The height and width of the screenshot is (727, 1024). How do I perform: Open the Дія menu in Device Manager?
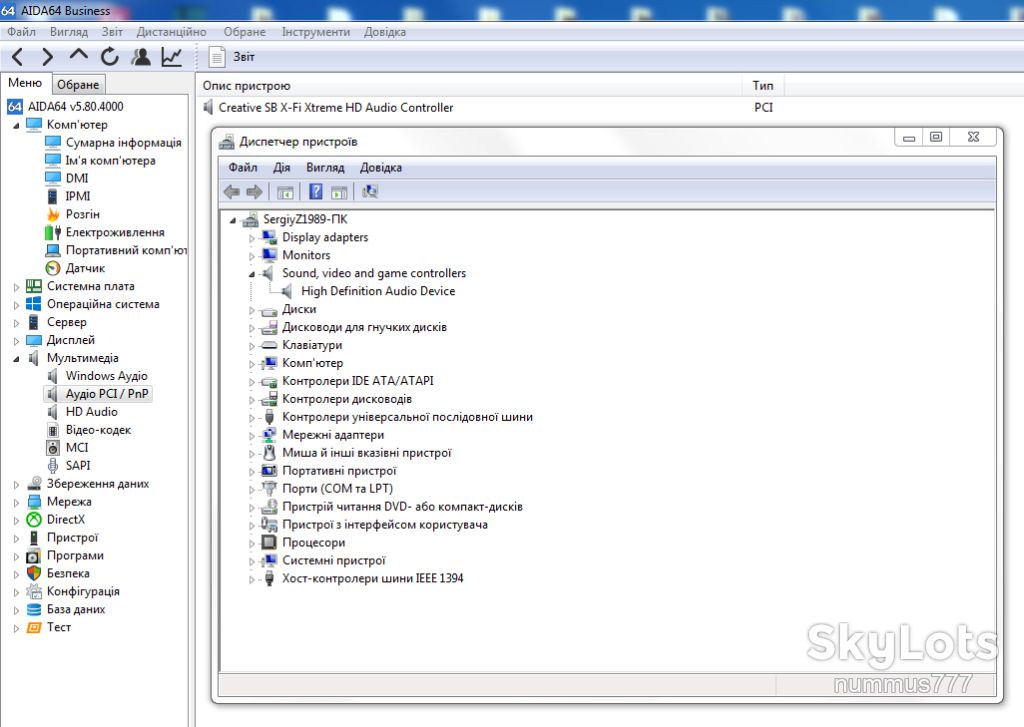(x=281, y=168)
